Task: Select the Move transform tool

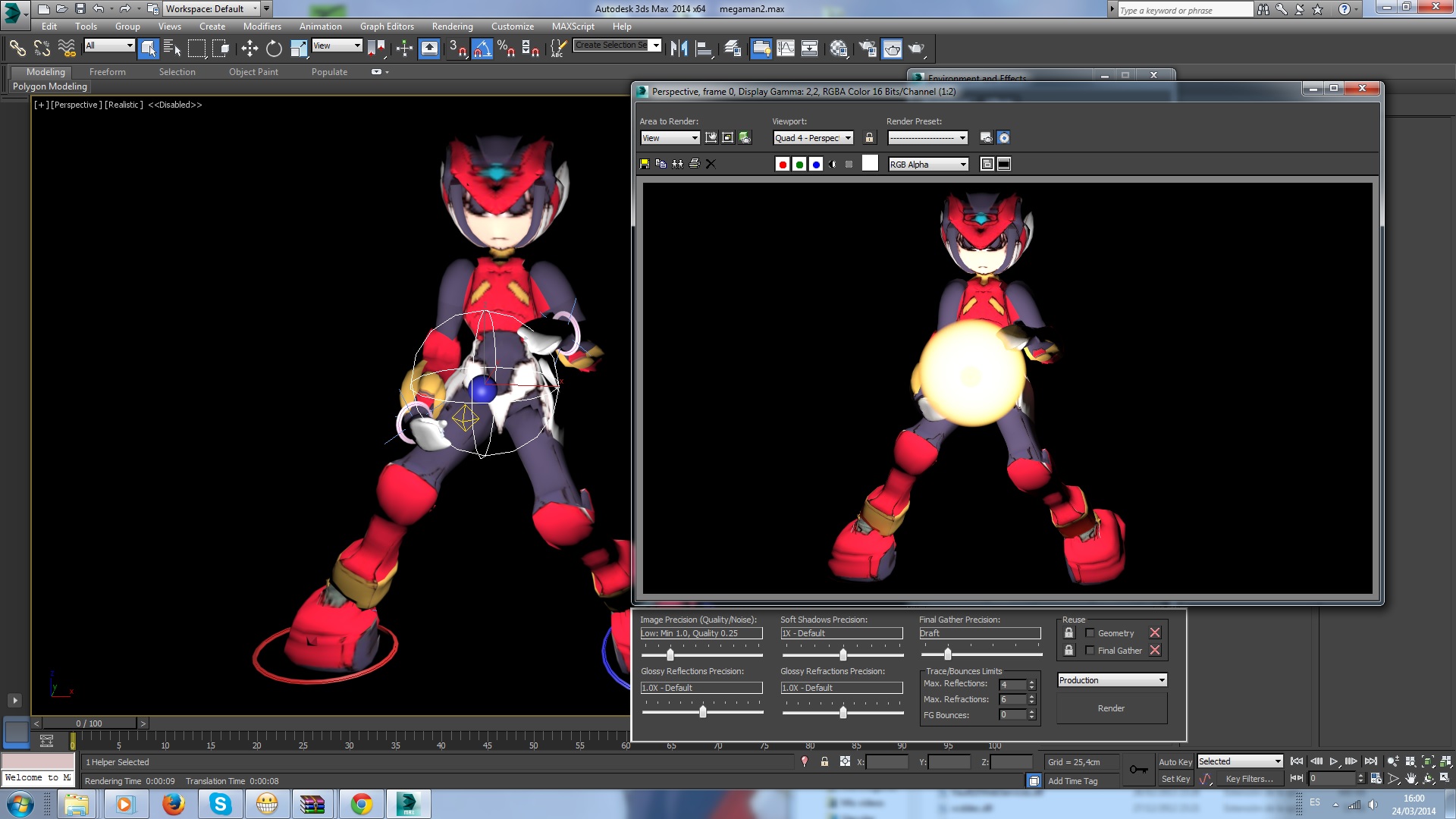Action: (249, 49)
